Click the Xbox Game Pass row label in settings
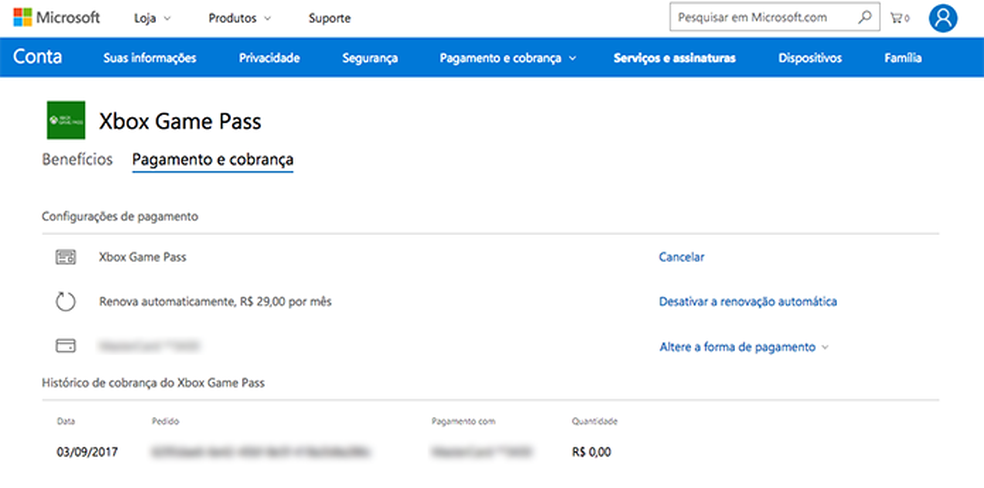This screenshot has height=488, width=984. pos(142,257)
